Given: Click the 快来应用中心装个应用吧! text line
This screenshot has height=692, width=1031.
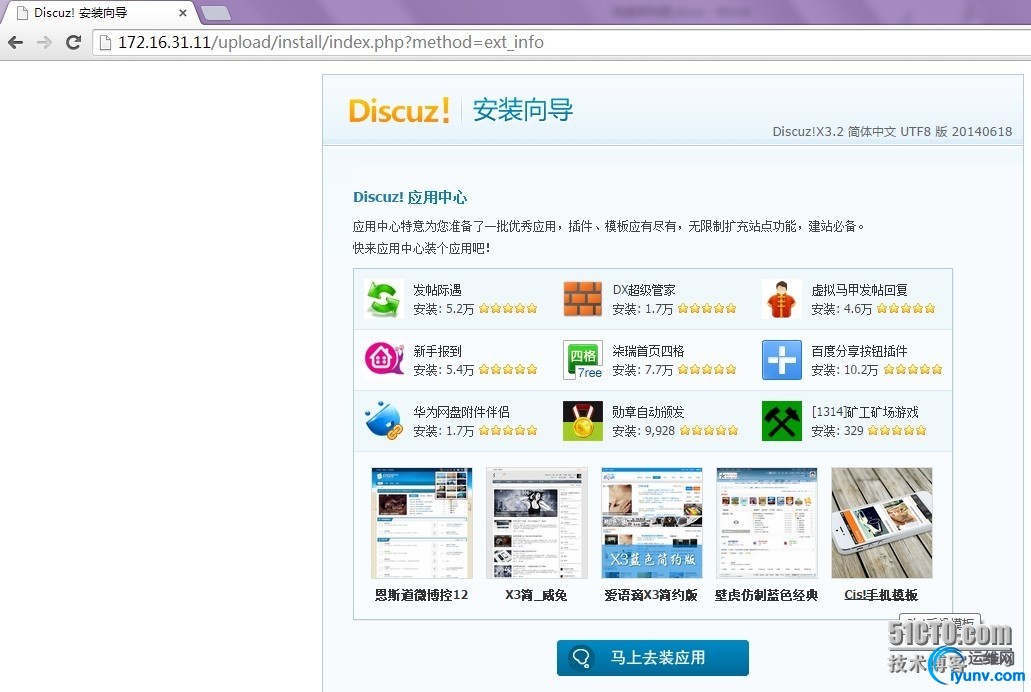Looking at the screenshot, I should tap(421, 248).
